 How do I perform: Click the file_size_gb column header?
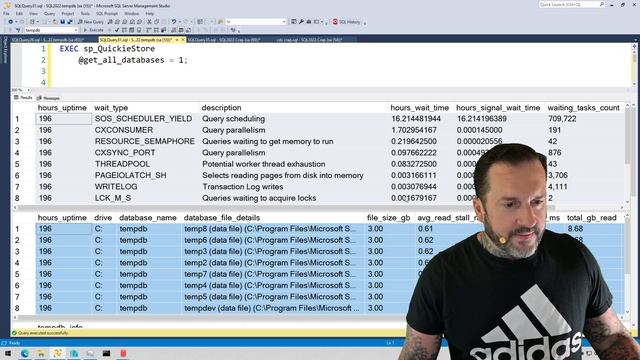coord(388,218)
